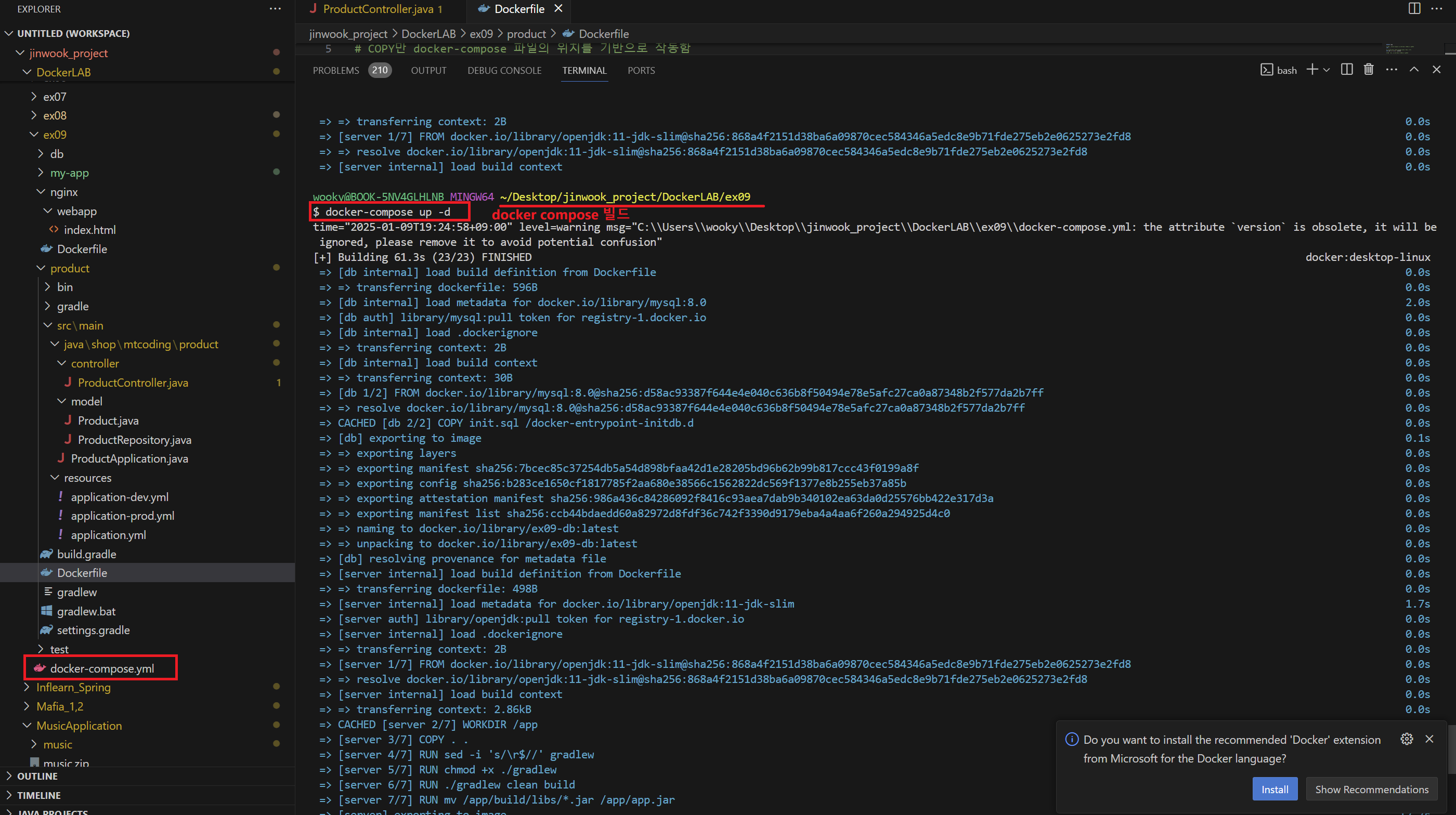Select ProductController.java in the file tree
This screenshot has width=1456, height=815.
point(133,383)
